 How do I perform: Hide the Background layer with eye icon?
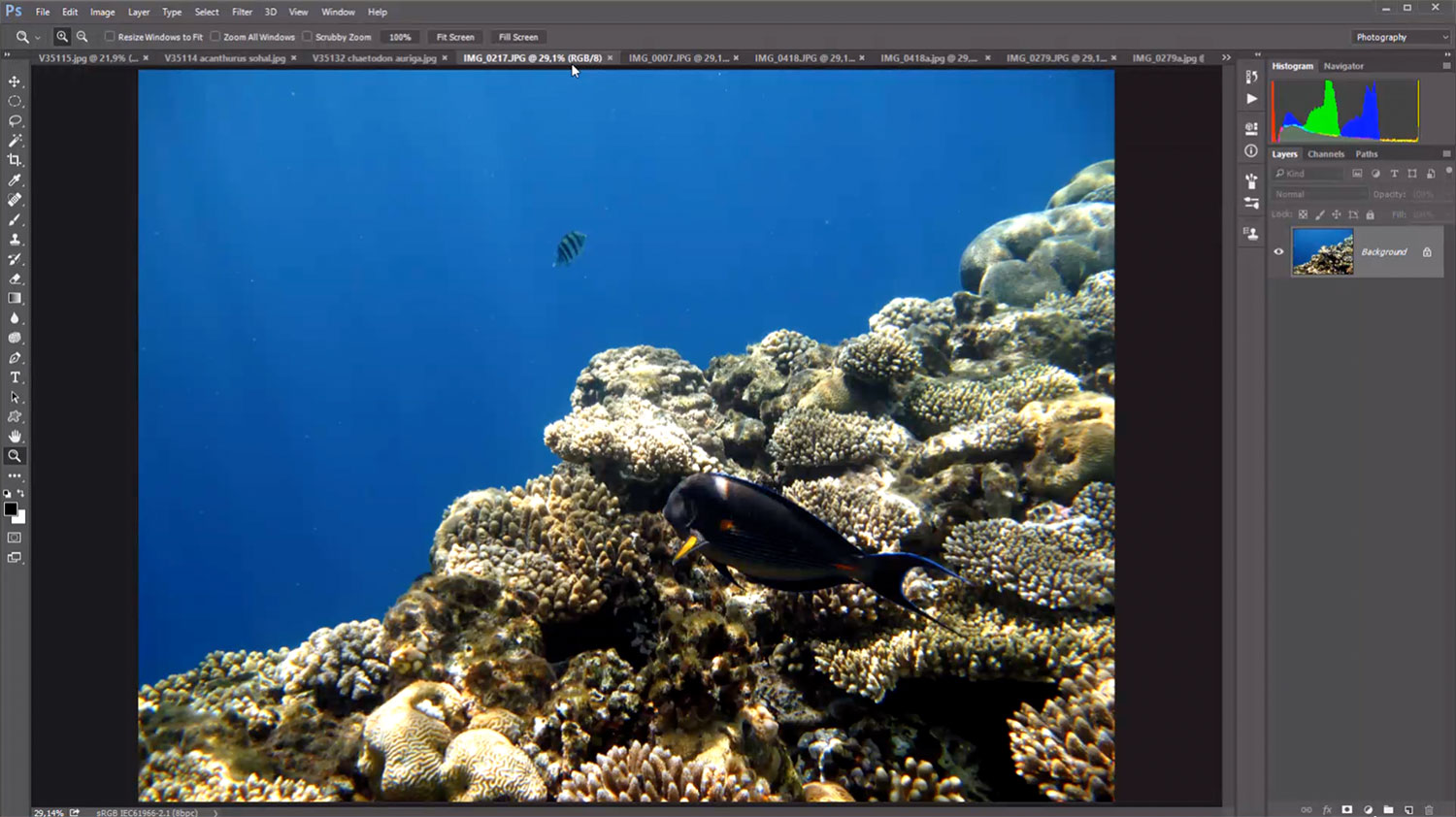pos(1278,252)
